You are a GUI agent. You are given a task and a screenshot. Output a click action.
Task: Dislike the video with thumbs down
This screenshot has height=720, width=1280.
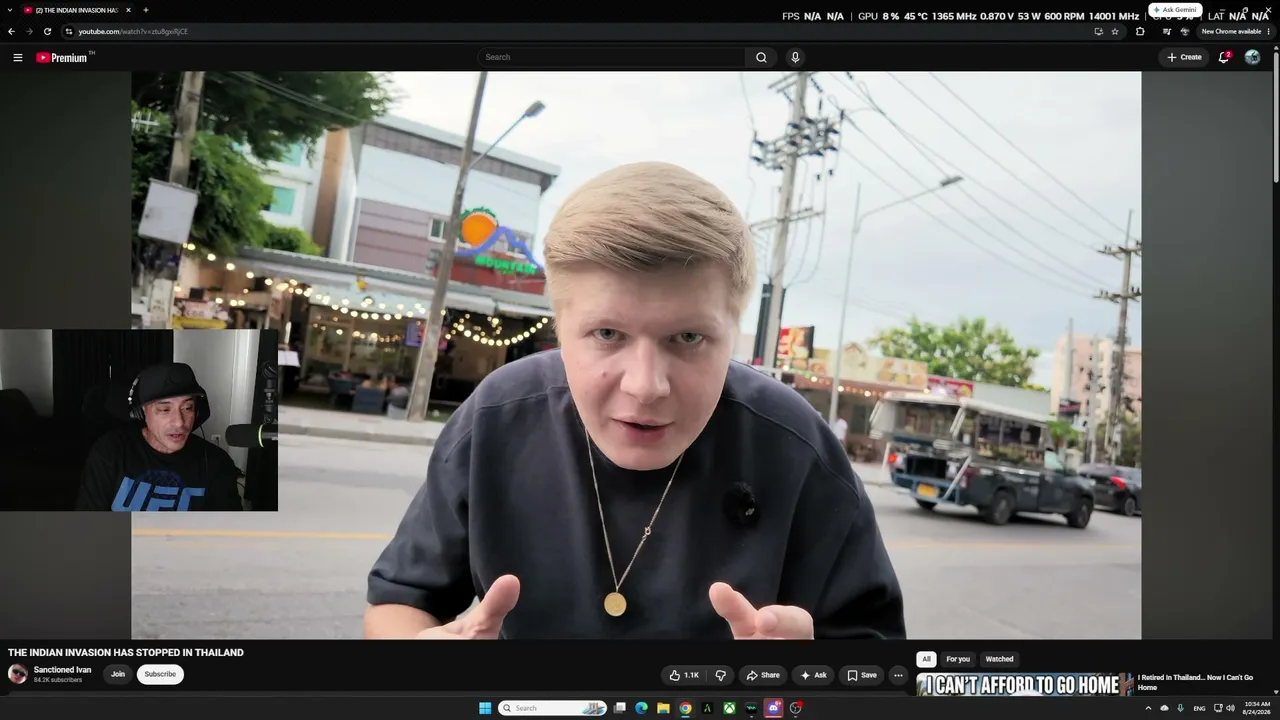click(x=720, y=675)
